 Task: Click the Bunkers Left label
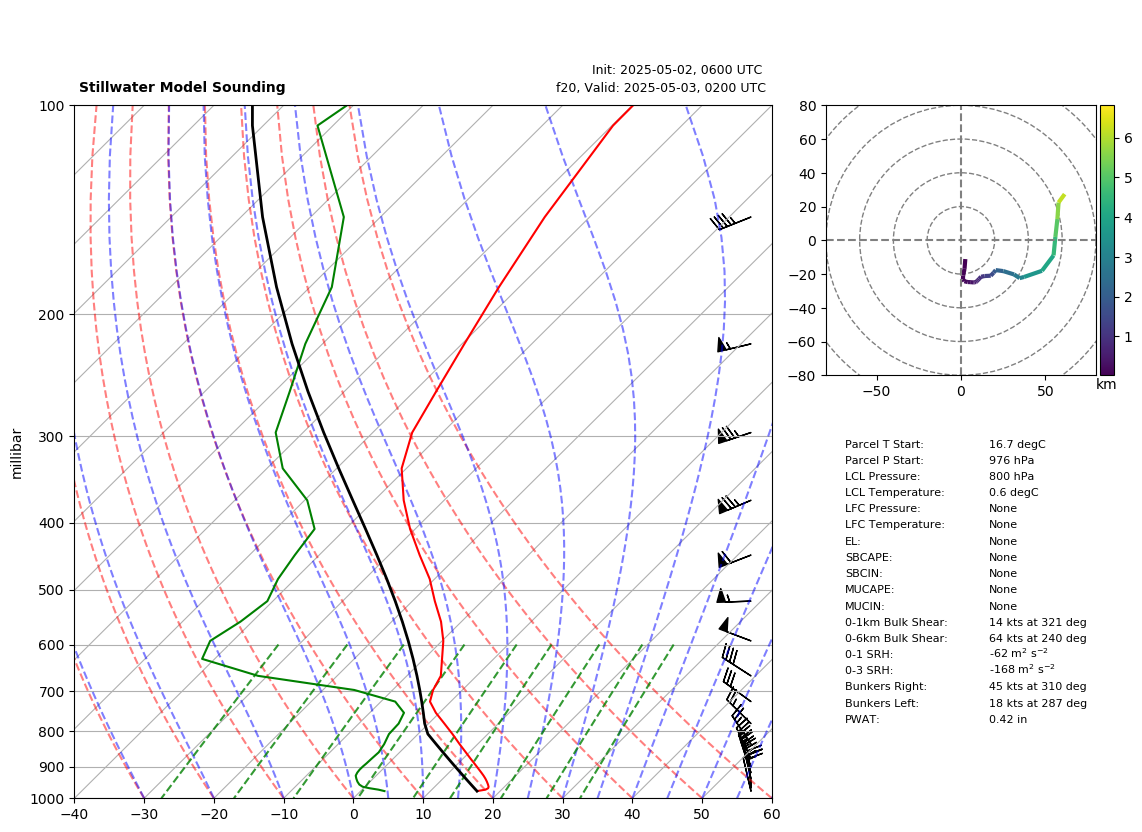click(881, 703)
